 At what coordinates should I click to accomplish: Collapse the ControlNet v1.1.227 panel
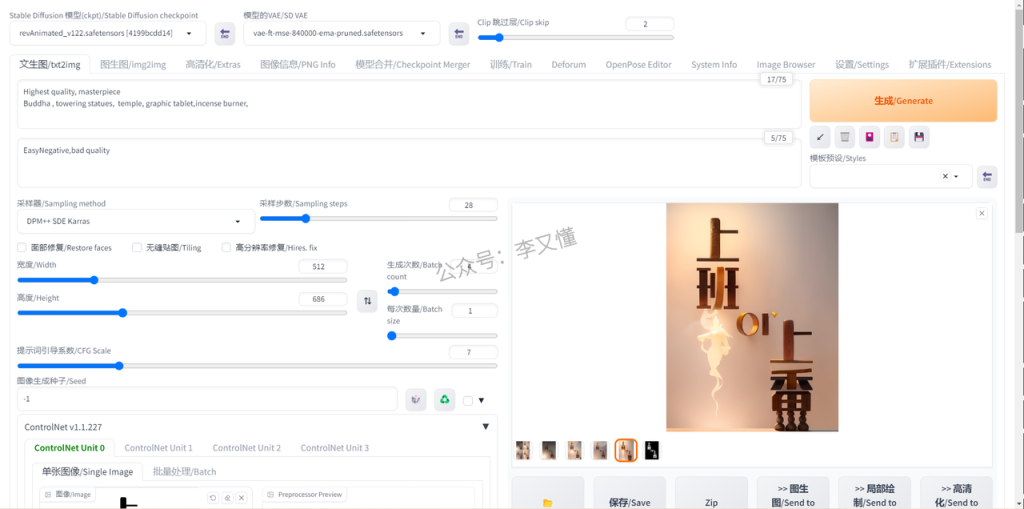click(x=485, y=427)
